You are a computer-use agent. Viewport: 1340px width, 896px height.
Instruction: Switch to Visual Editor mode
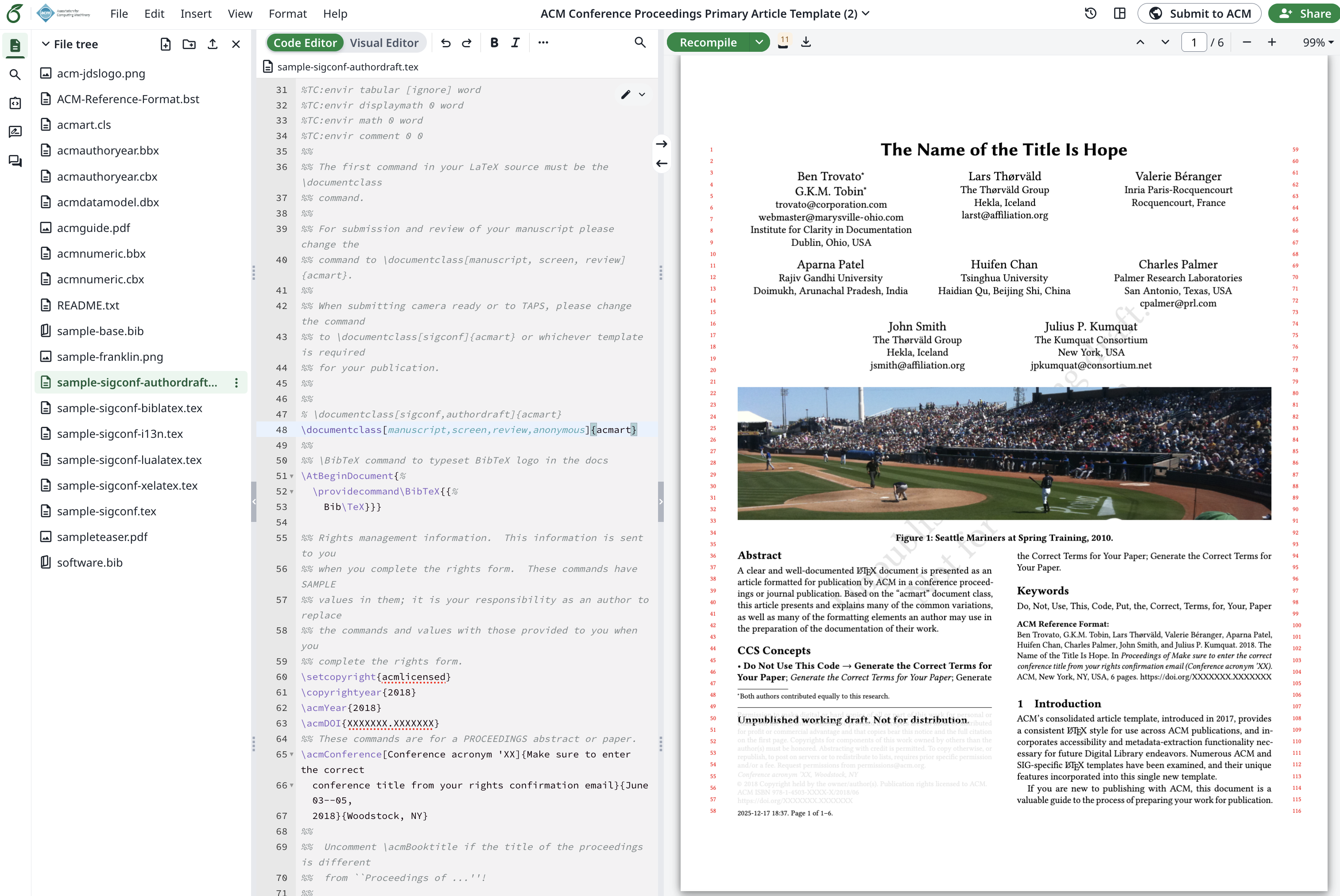pyautogui.click(x=384, y=42)
